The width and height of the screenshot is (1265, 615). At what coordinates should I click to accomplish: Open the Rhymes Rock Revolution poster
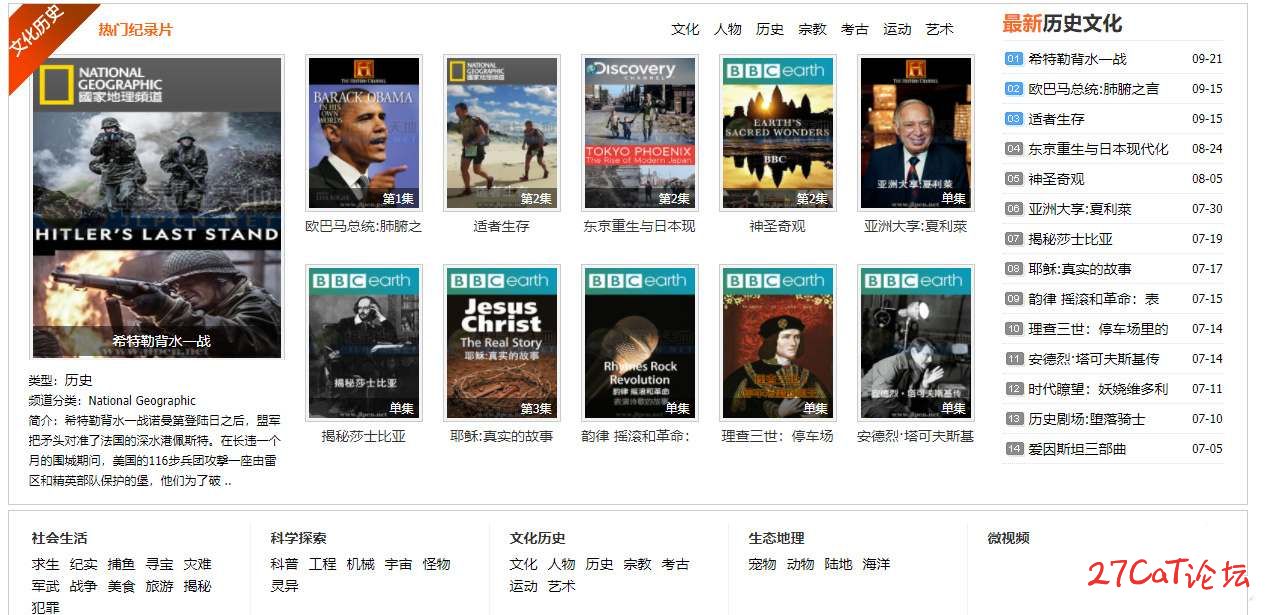(x=639, y=343)
